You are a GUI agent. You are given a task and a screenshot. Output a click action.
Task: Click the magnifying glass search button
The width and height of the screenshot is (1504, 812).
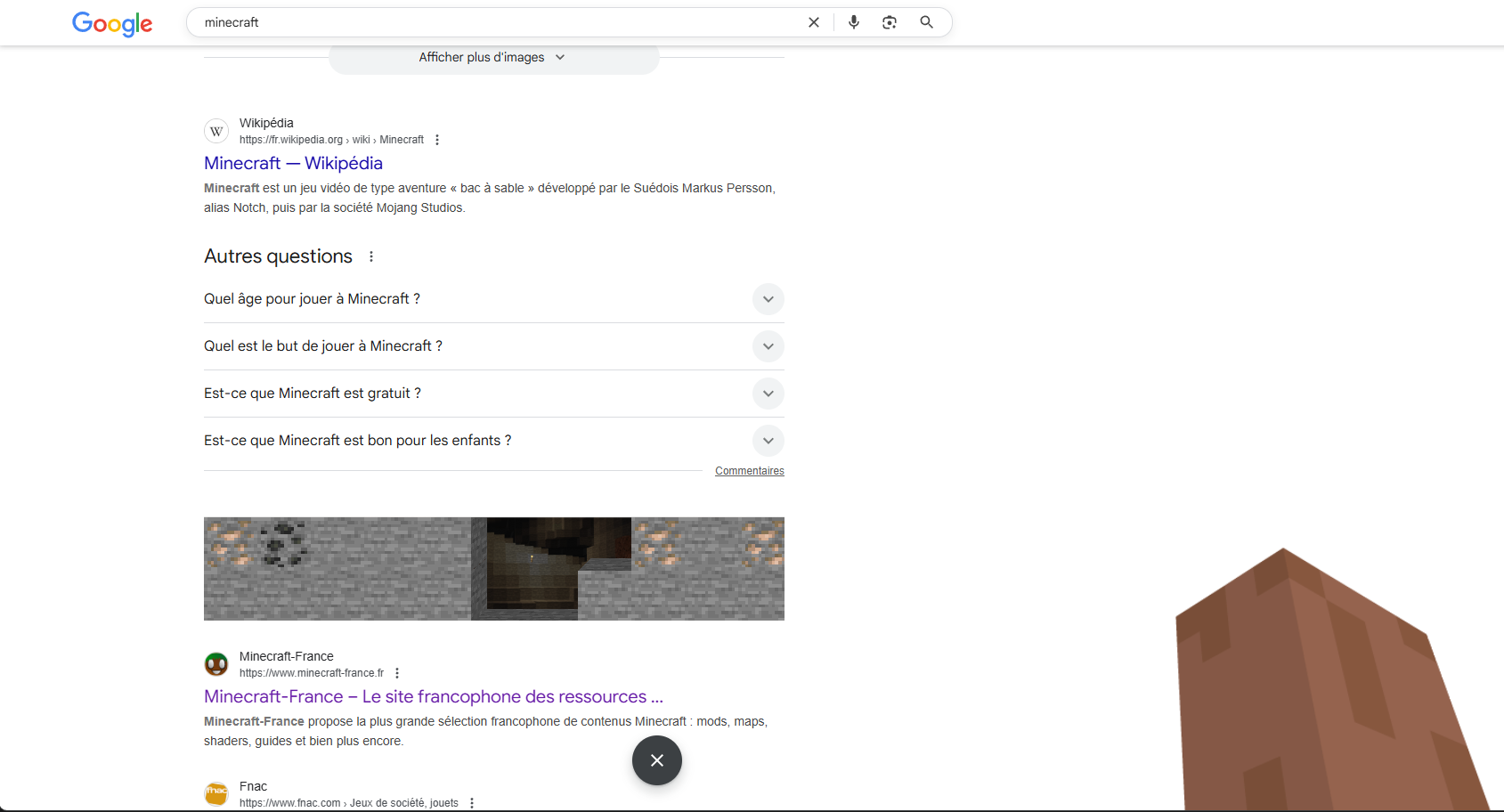(926, 22)
